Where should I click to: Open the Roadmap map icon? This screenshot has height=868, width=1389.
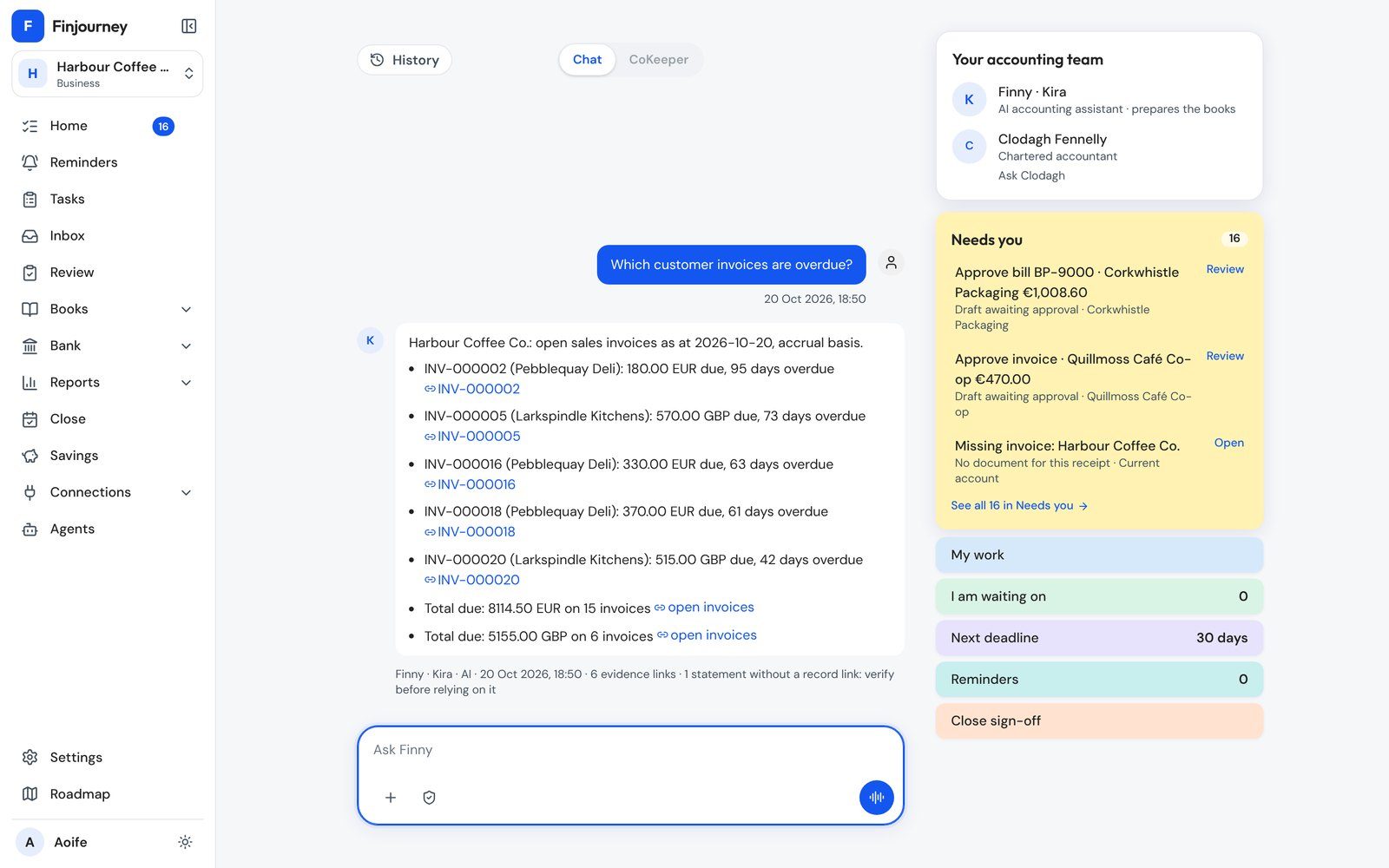[x=30, y=794]
